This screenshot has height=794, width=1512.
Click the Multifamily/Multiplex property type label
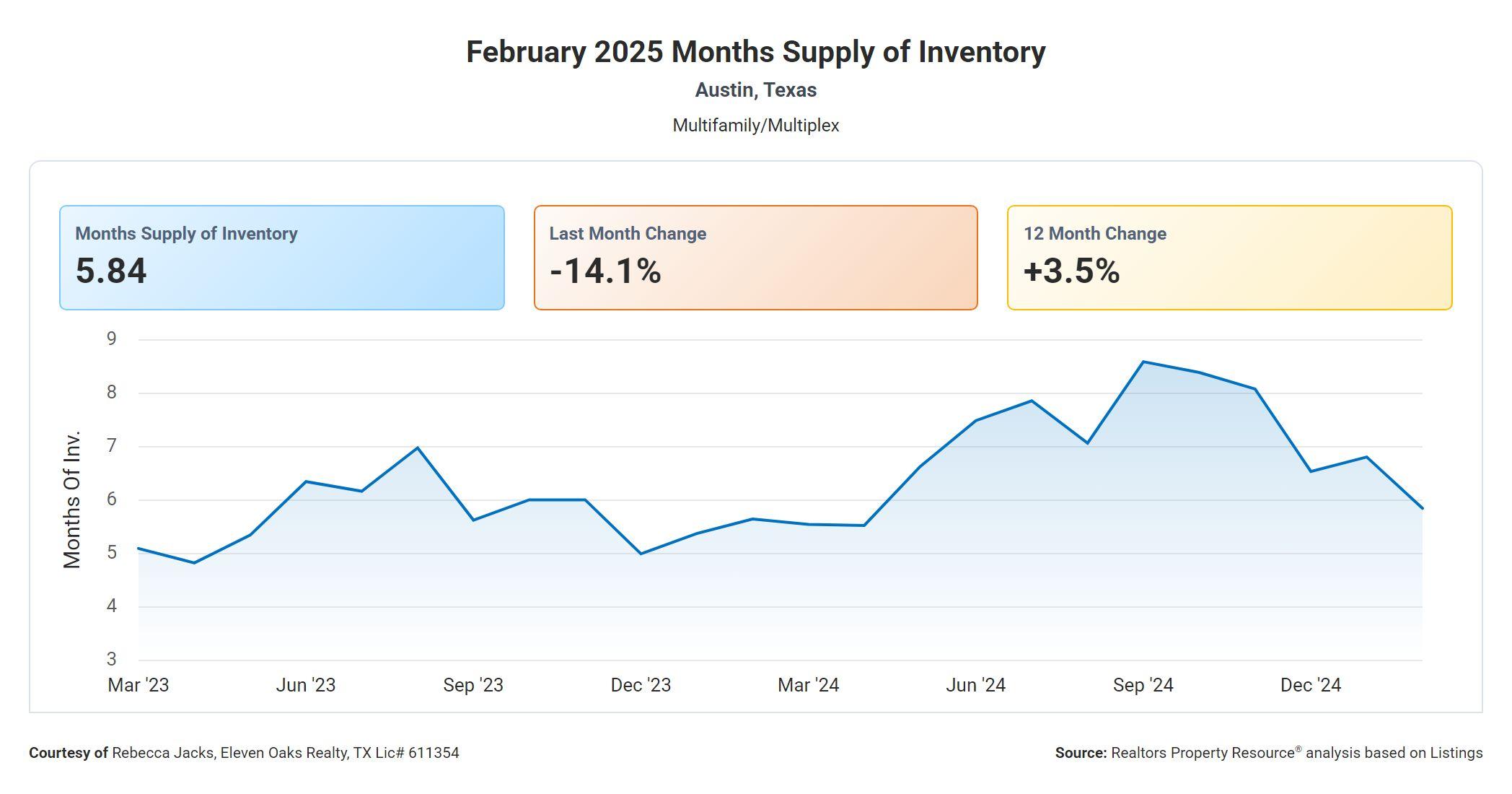(755, 126)
